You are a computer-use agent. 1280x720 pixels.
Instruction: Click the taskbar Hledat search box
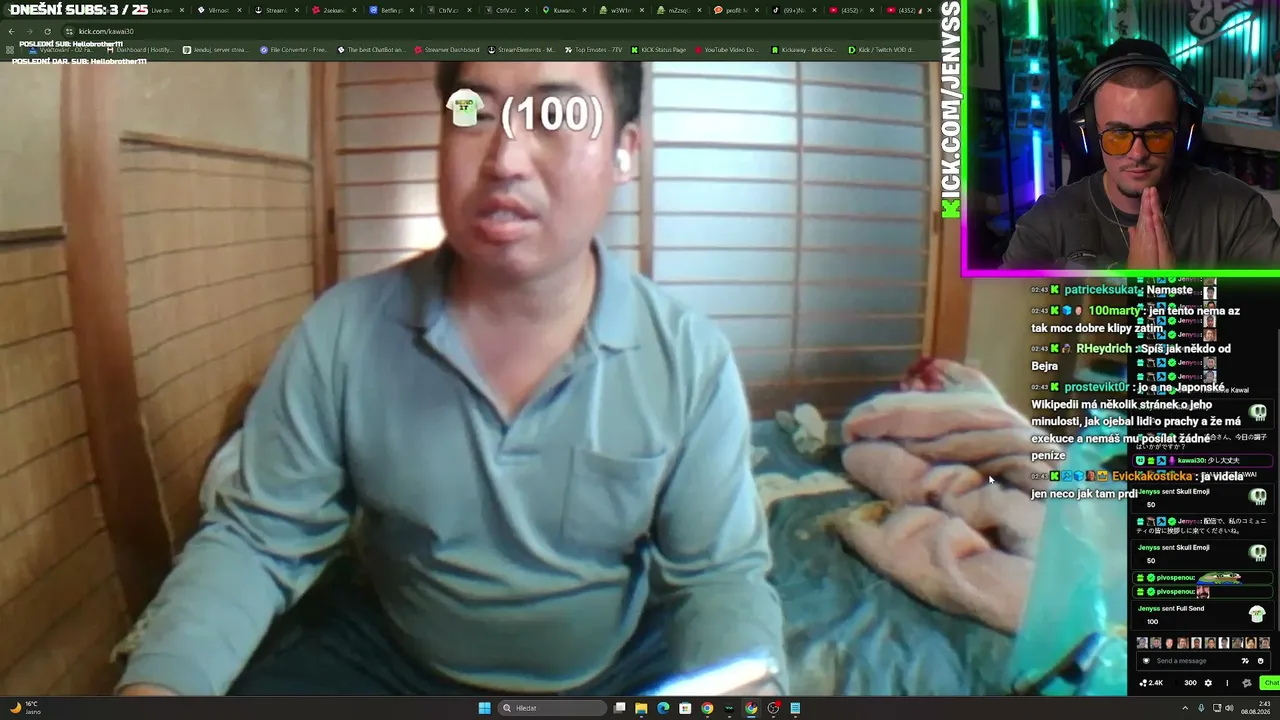click(x=553, y=708)
